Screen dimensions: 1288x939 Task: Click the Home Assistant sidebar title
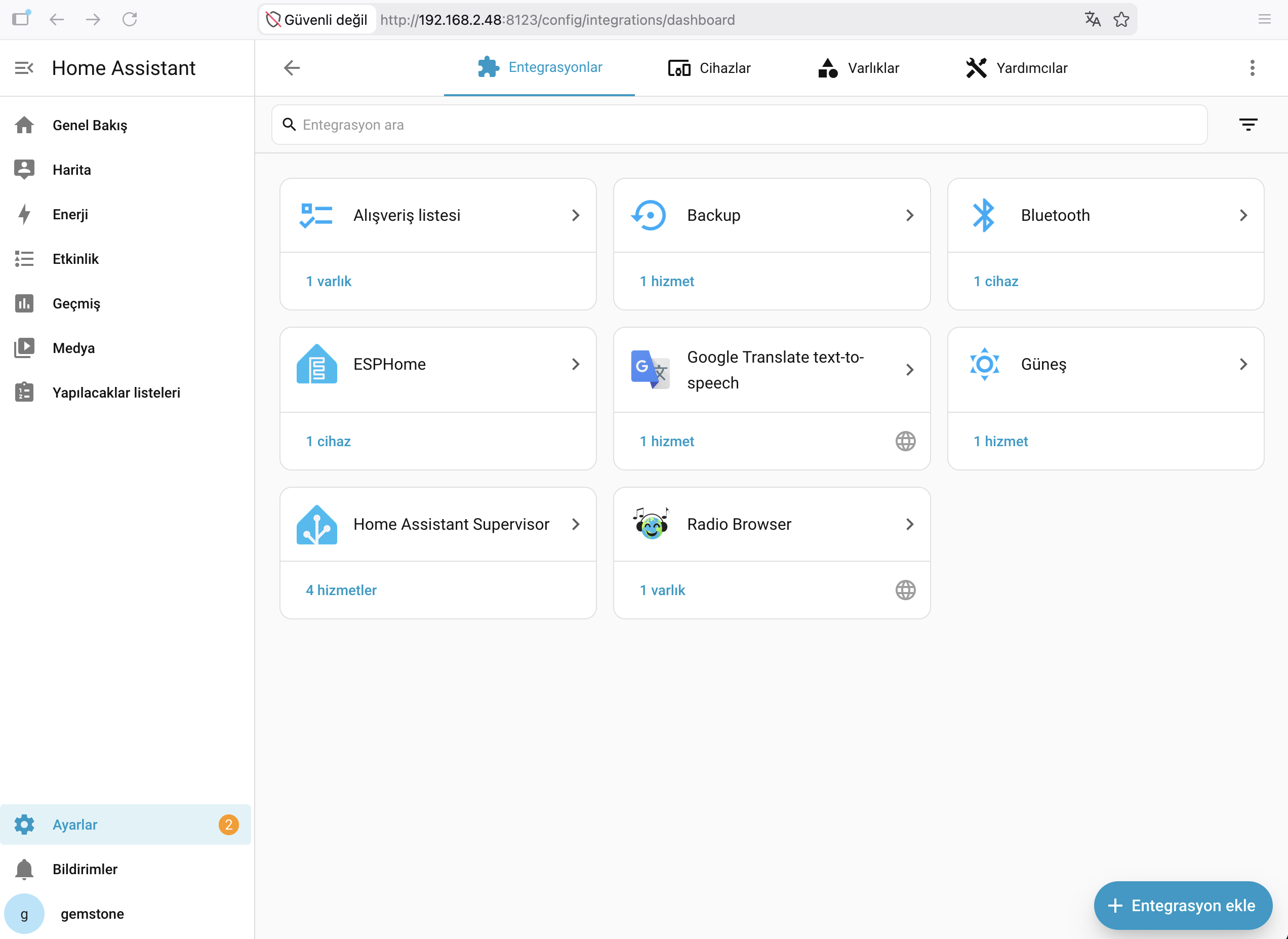(x=124, y=68)
